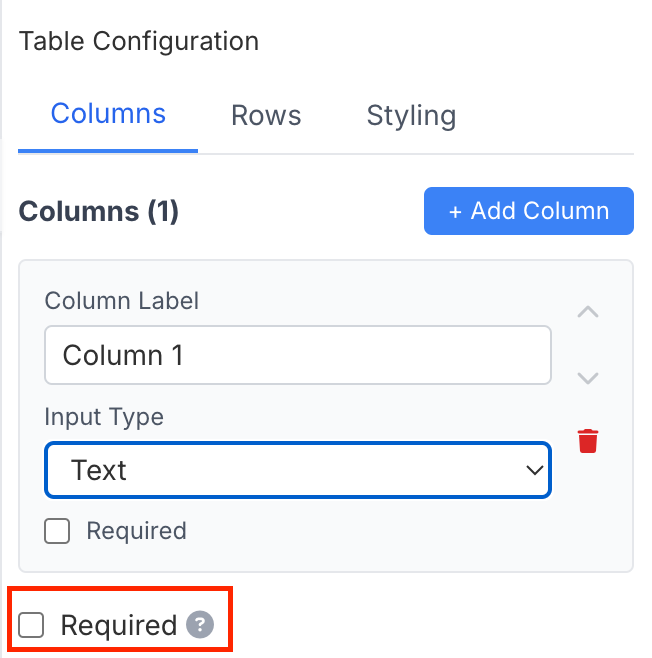Screen dimensions: 652x658
Task: Click the Column Label field containing Column 1
Action: tap(297, 355)
